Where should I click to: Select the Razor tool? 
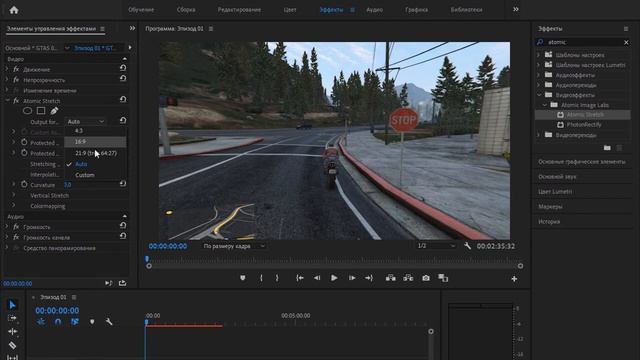click(12, 345)
